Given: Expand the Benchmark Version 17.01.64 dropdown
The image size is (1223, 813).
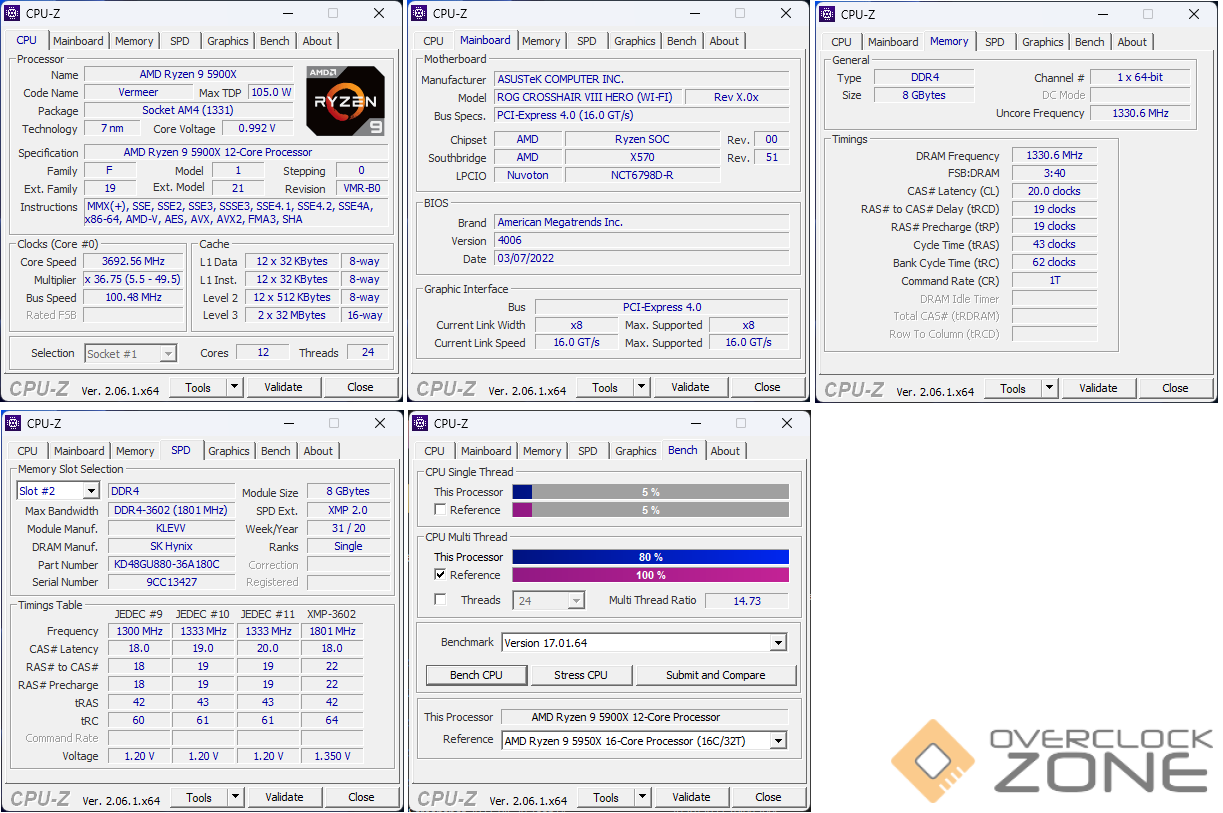Looking at the screenshot, I should (778, 643).
